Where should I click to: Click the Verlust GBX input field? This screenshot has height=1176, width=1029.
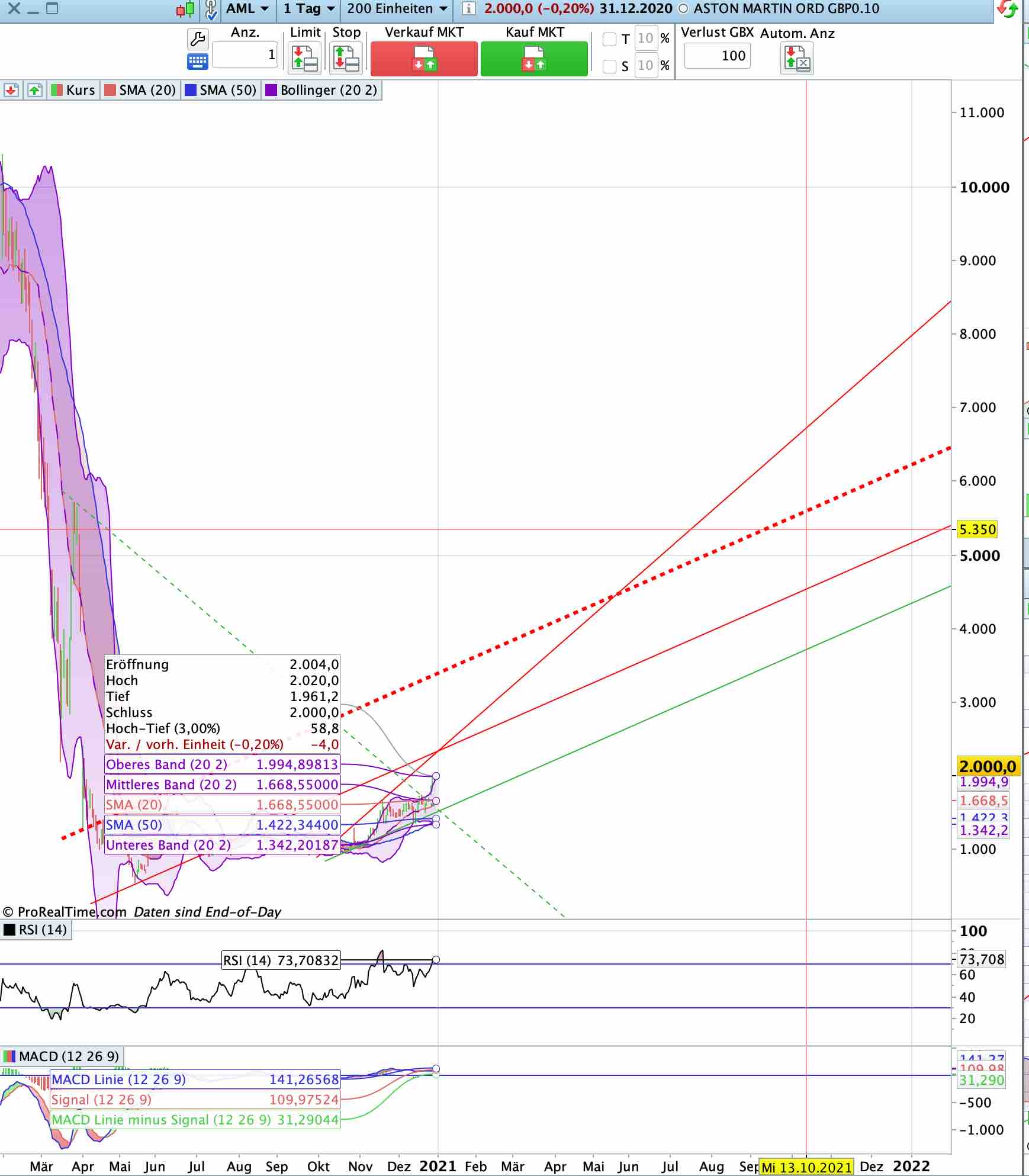tap(717, 56)
